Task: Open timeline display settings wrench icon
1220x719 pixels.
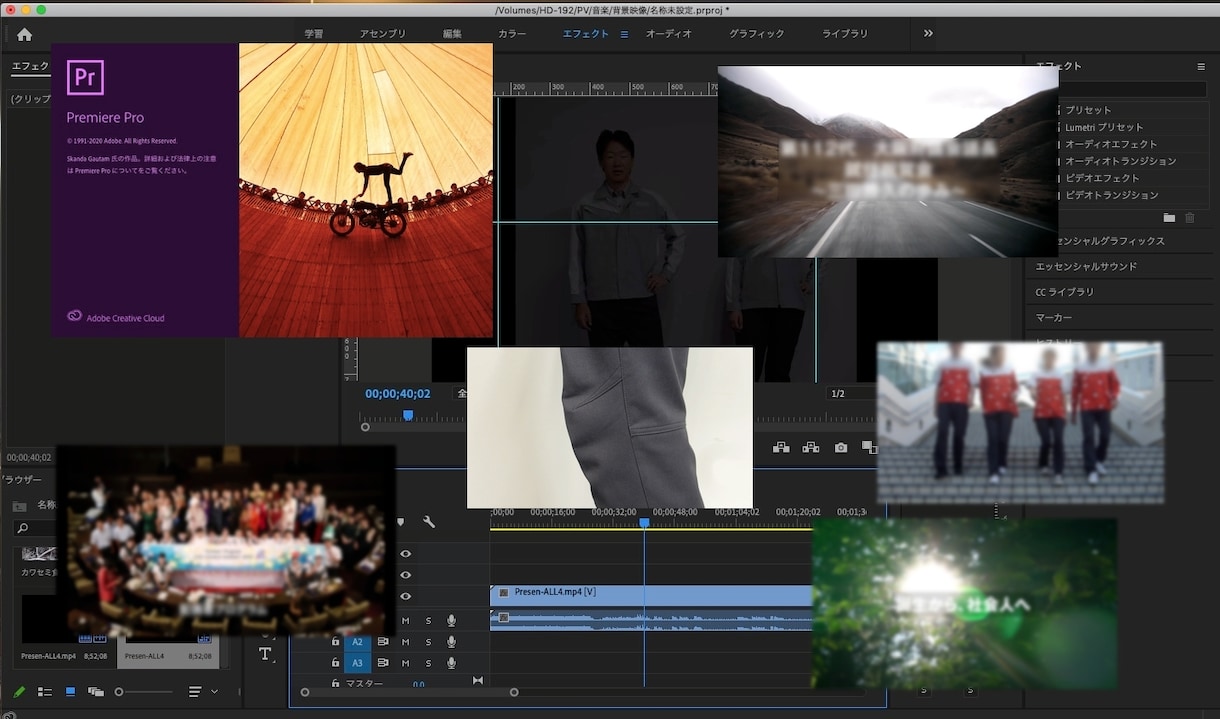Action: coord(429,522)
